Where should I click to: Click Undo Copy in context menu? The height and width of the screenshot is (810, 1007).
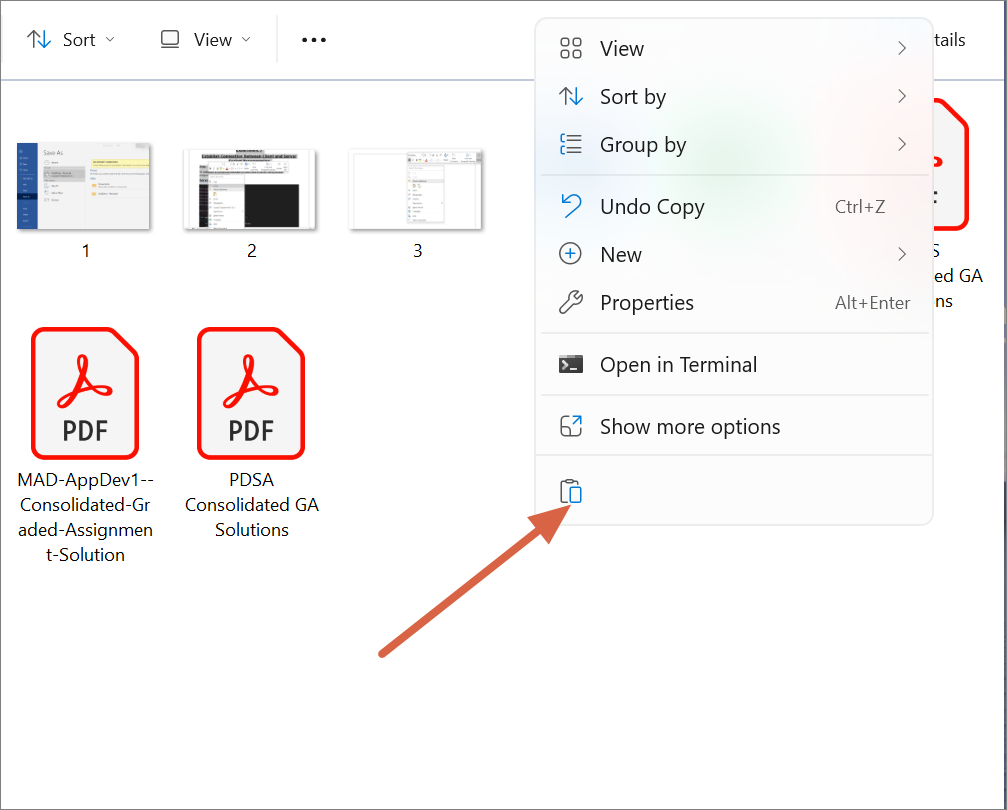pyautogui.click(x=652, y=206)
